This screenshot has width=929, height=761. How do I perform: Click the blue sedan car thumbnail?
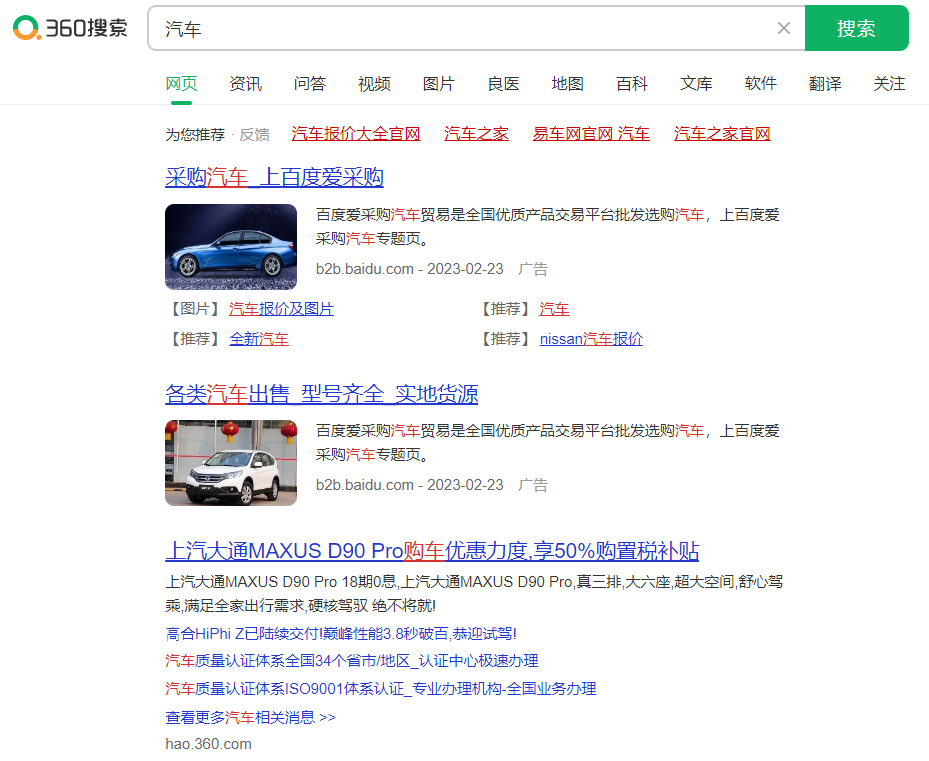coord(231,246)
